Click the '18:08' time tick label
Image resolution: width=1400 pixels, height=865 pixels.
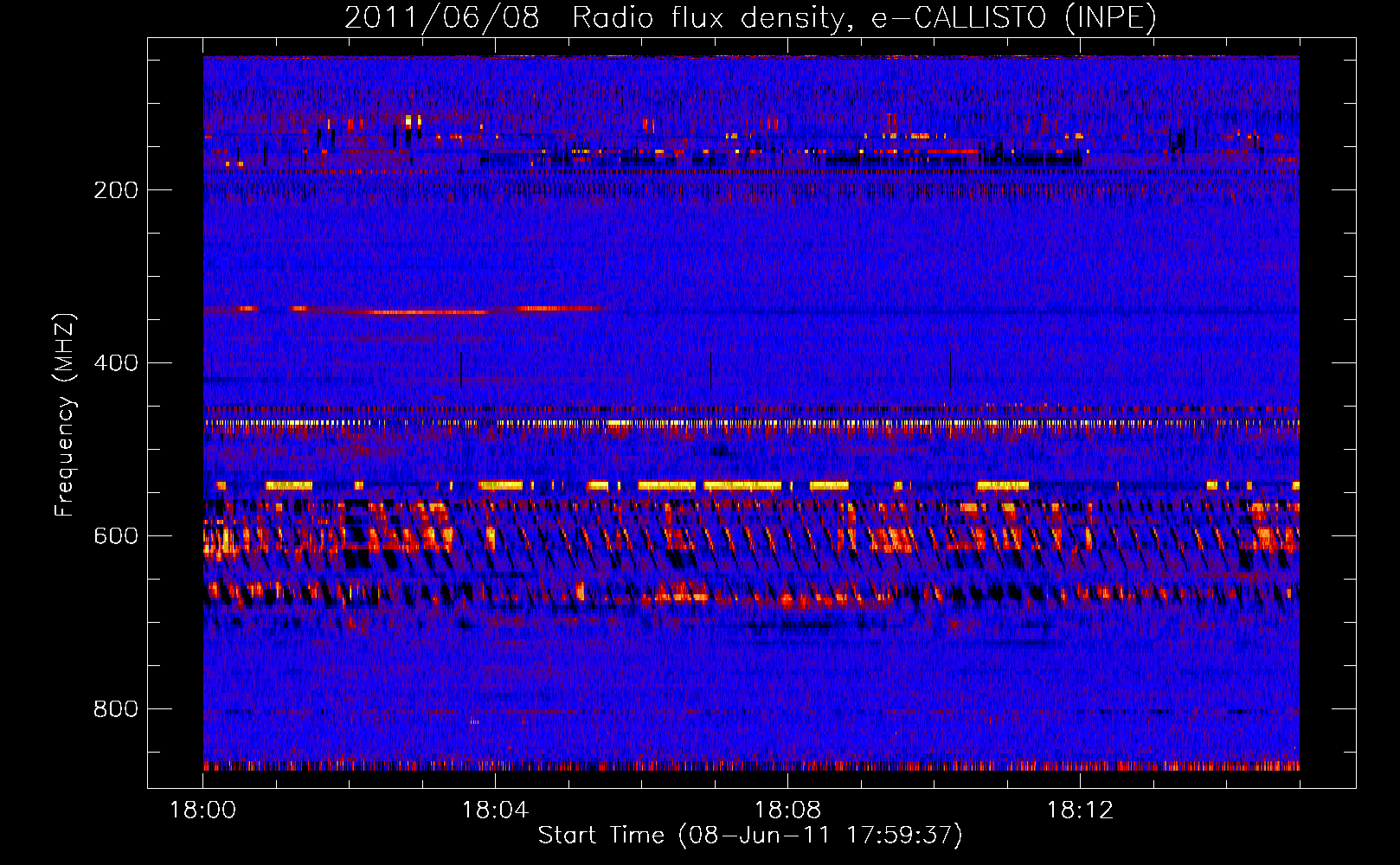pyautogui.click(x=788, y=811)
